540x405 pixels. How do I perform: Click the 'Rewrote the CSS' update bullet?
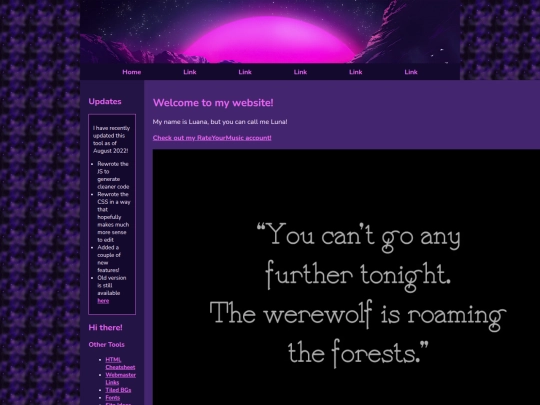click(114, 217)
